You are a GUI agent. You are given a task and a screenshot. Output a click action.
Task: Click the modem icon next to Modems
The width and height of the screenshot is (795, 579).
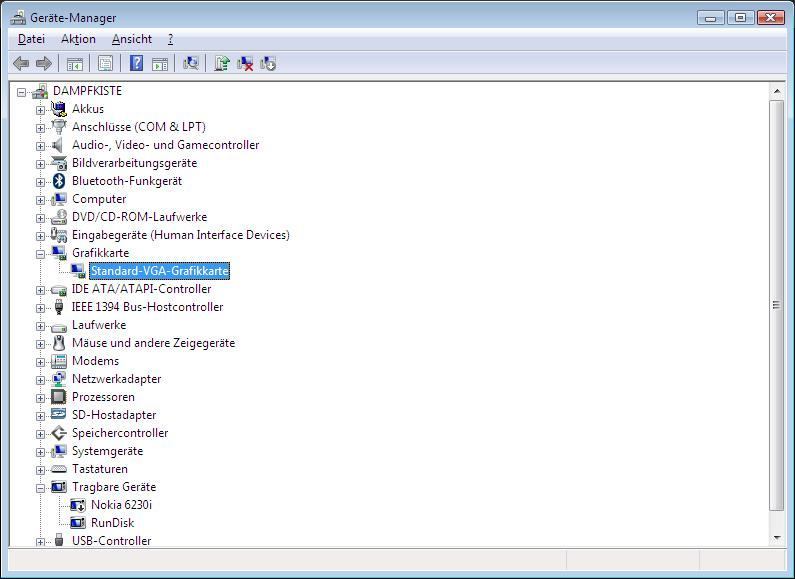tap(59, 361)
